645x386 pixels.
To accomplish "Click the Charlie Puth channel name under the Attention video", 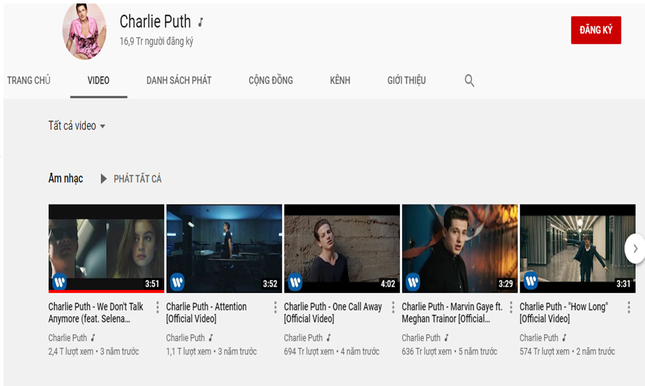I will click(186, 338).
